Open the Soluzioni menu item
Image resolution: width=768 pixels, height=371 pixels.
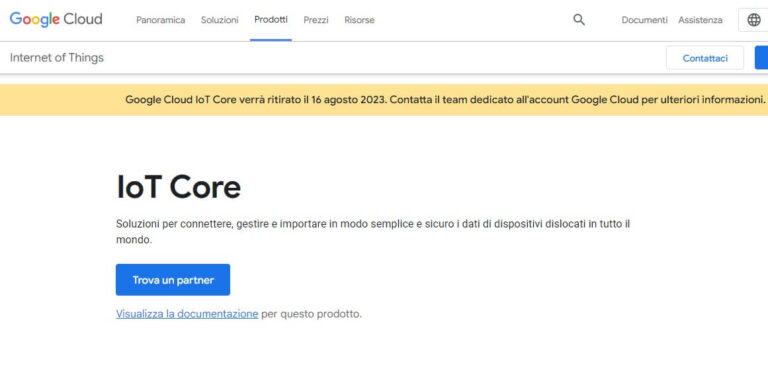[219, 20]
